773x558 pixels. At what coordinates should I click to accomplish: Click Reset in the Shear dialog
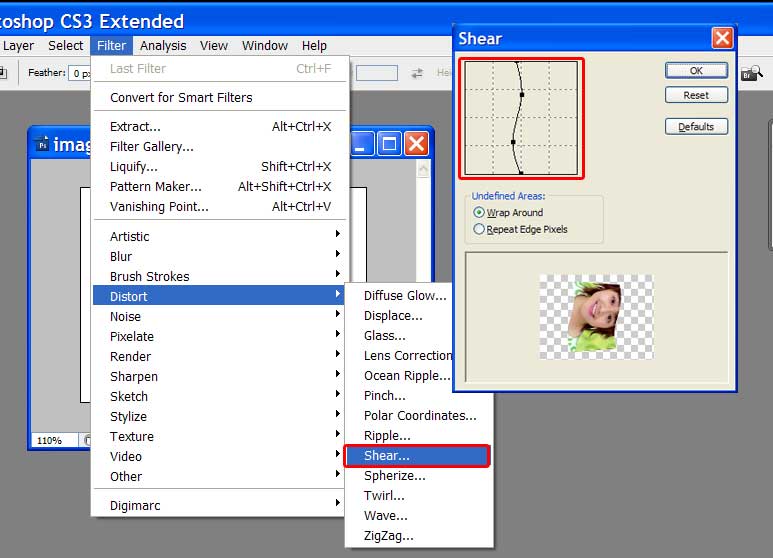[x=696, y=95]
